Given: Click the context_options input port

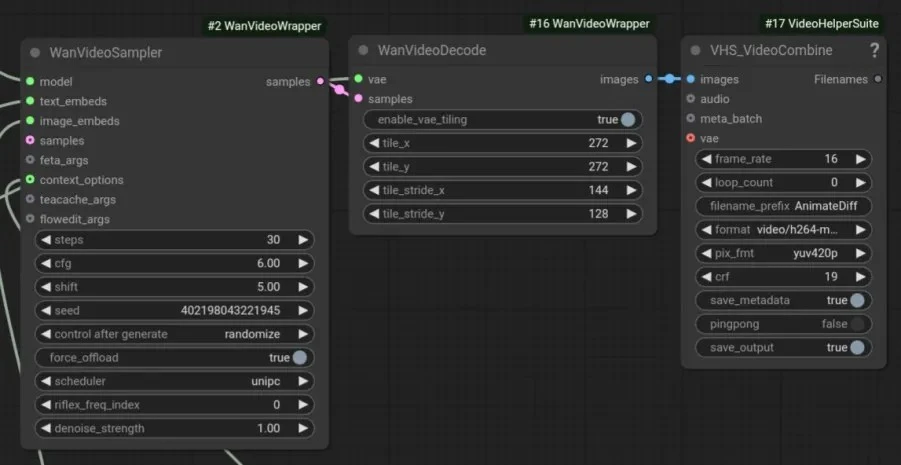Looking at the screenshot, I should click(30, 180).
